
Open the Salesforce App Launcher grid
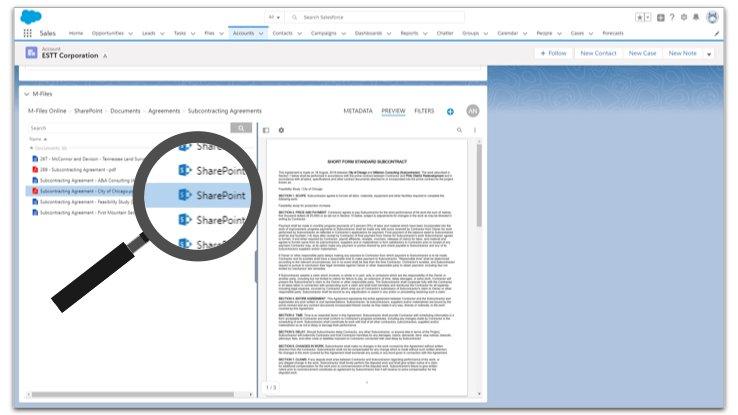(x=27, y=32)
